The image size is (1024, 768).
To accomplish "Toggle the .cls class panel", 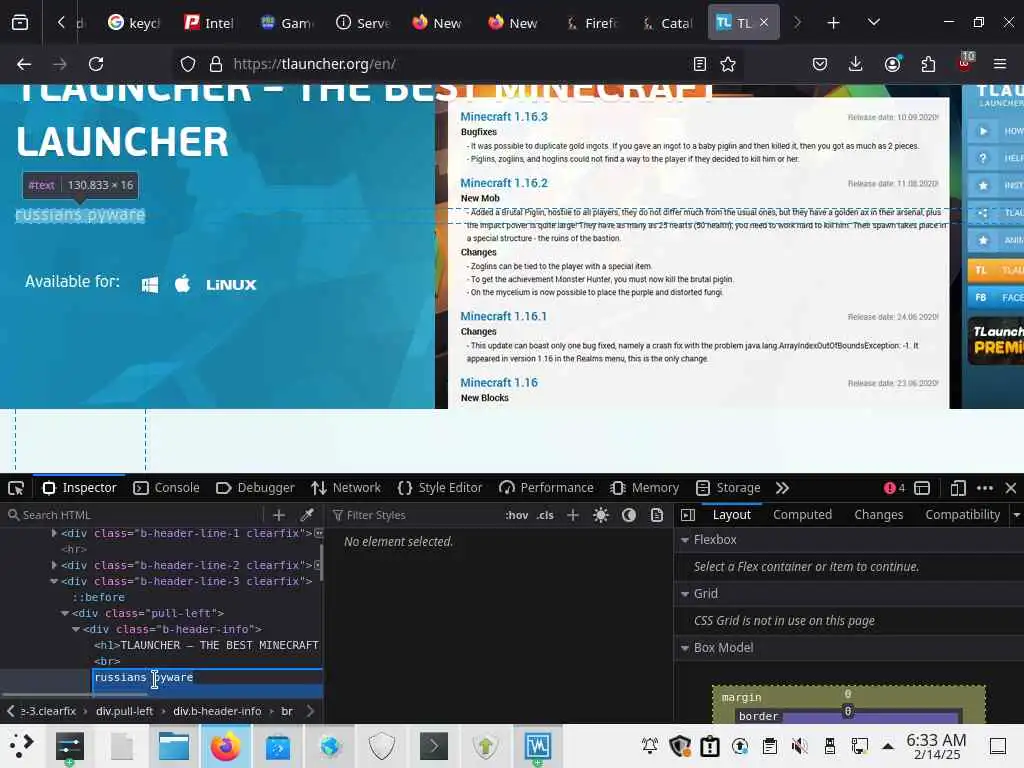I will 545,515.
